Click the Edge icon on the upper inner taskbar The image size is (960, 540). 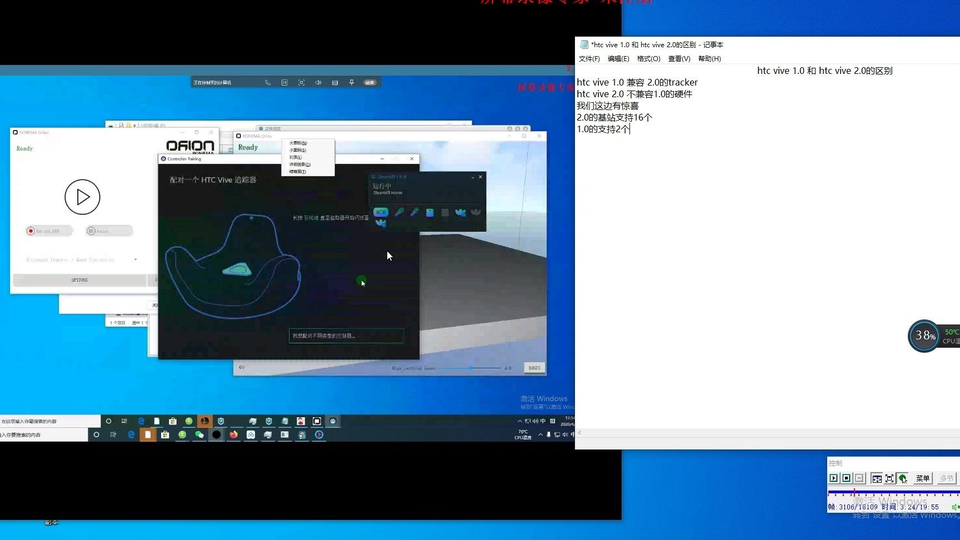coord(141,421)
